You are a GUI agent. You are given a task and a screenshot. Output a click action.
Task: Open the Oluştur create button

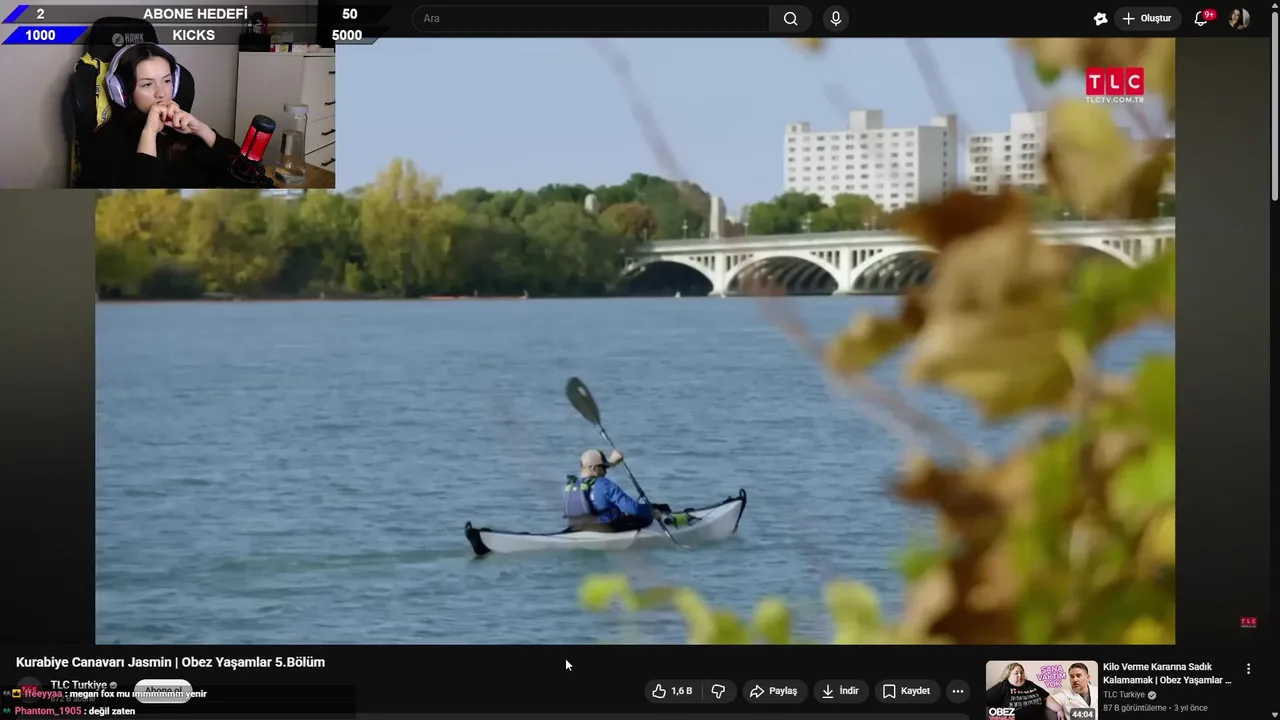(1146, 19)
